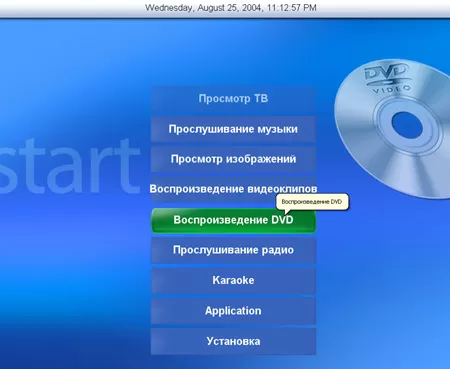Click the green Воспроизведение DVD button

(233, 220)
